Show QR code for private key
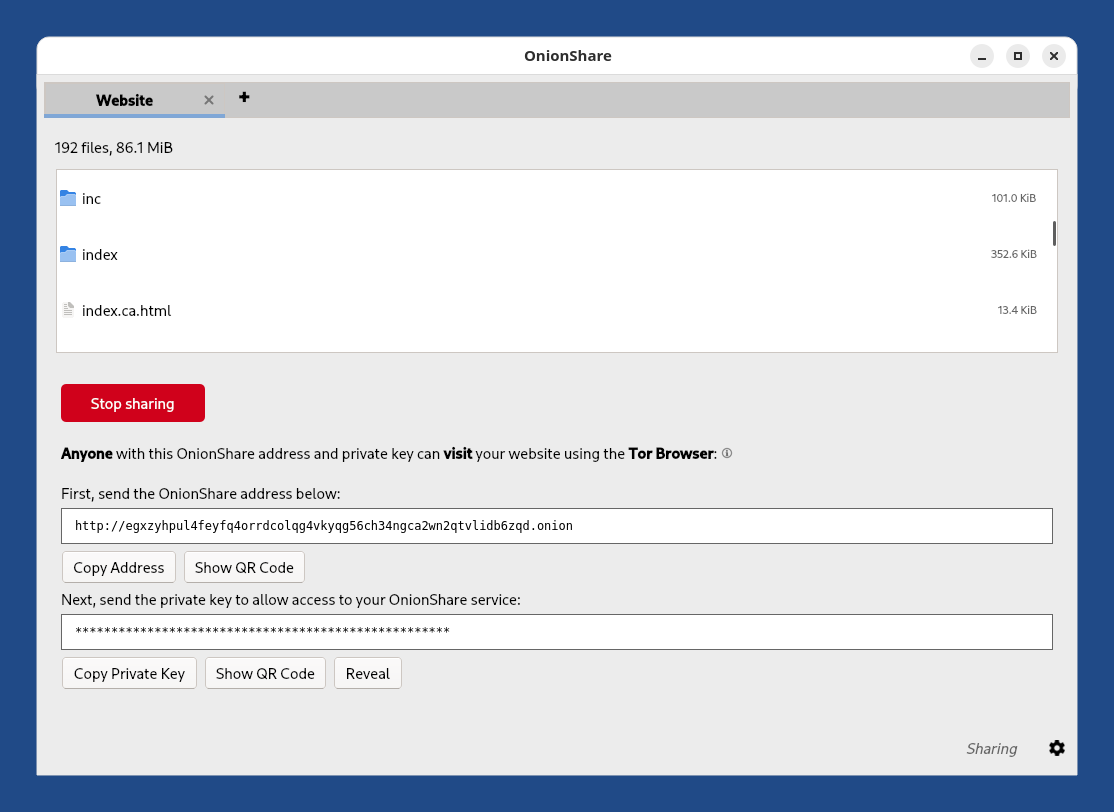This screenshot has width=1114, height=812. point(265,673)
